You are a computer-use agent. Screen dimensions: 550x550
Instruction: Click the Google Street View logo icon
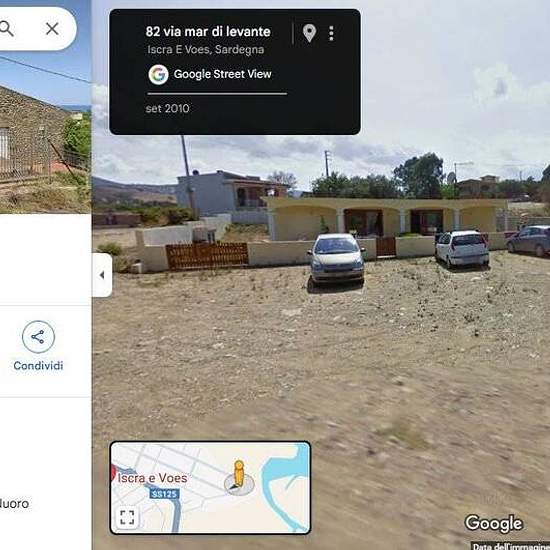coord(158,74)
